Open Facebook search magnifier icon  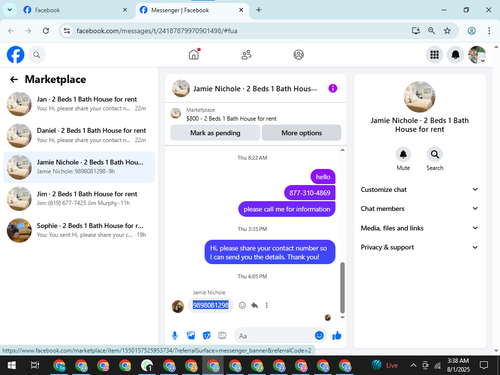(37, 55)
